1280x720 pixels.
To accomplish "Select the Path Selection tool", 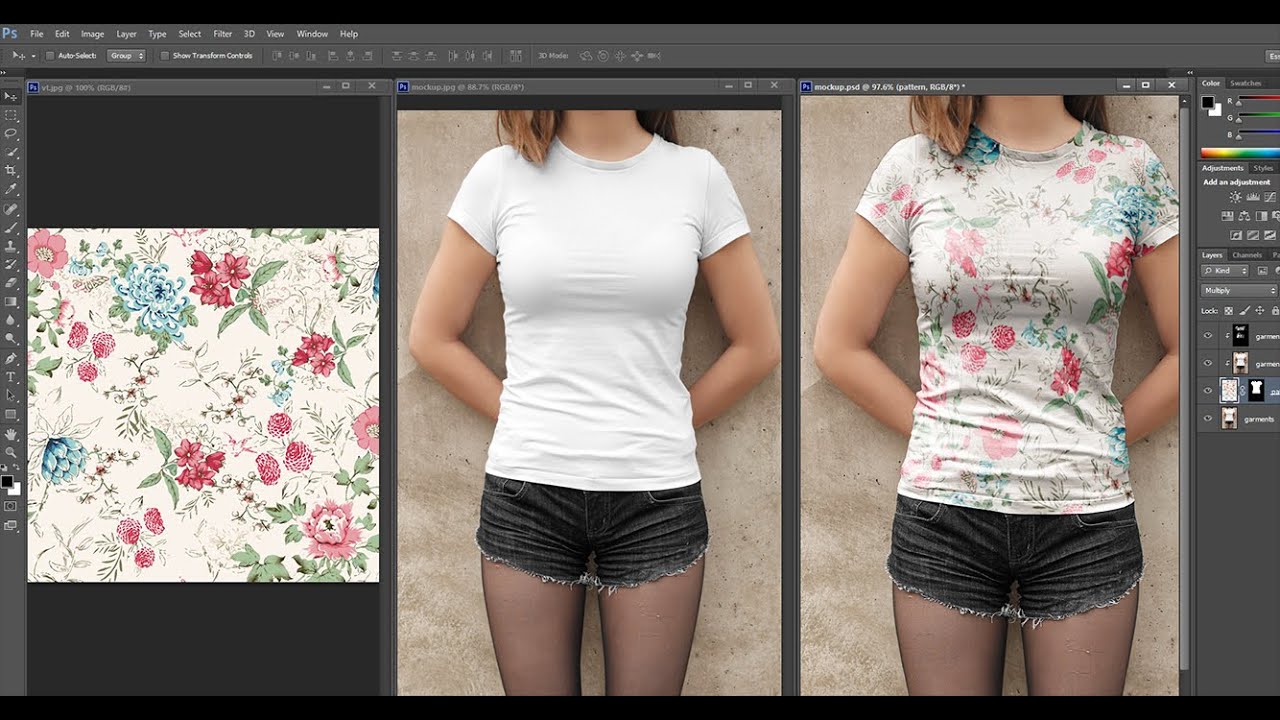I will (11, 395).
